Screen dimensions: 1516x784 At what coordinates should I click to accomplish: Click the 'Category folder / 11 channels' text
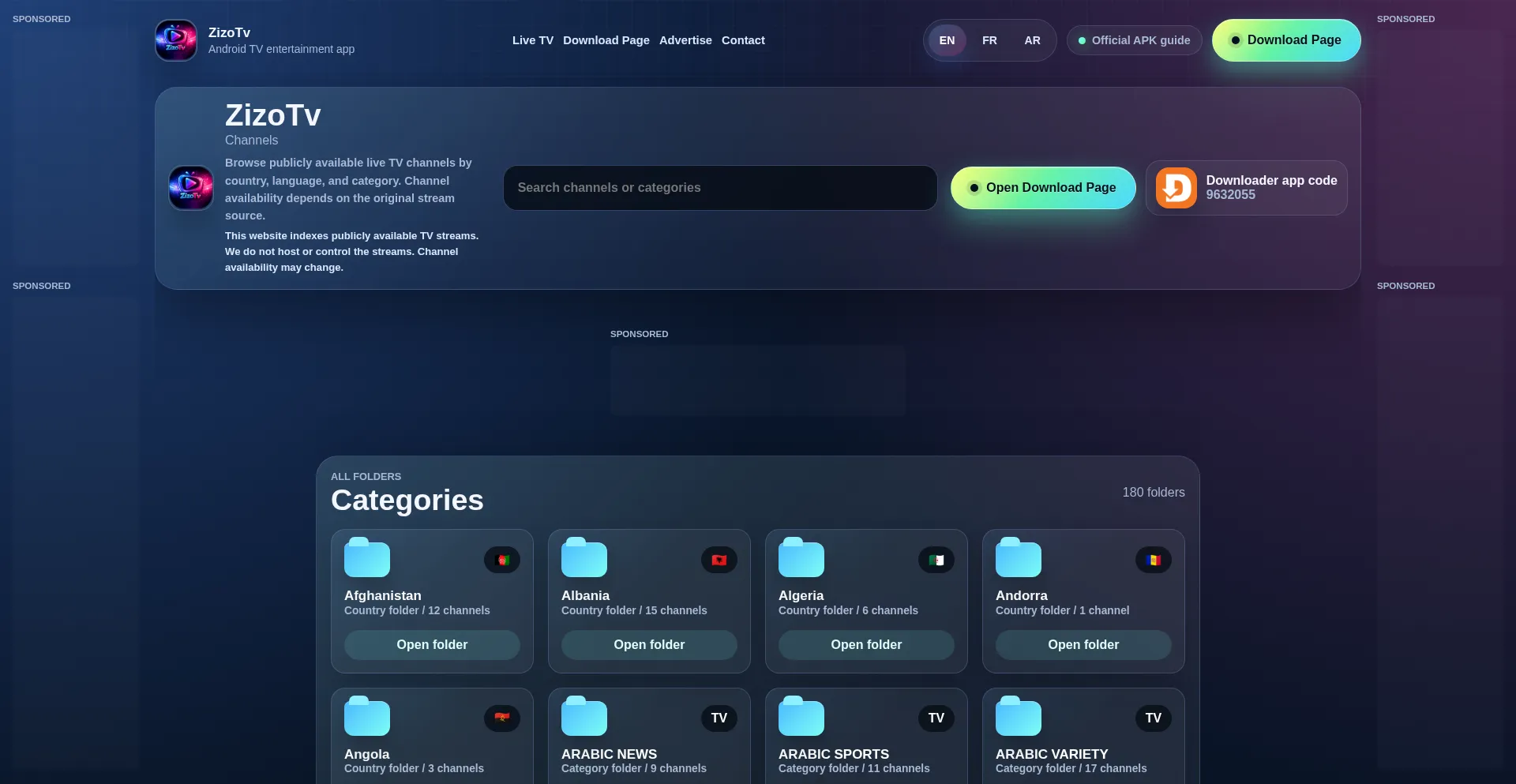tap(854, 768)
